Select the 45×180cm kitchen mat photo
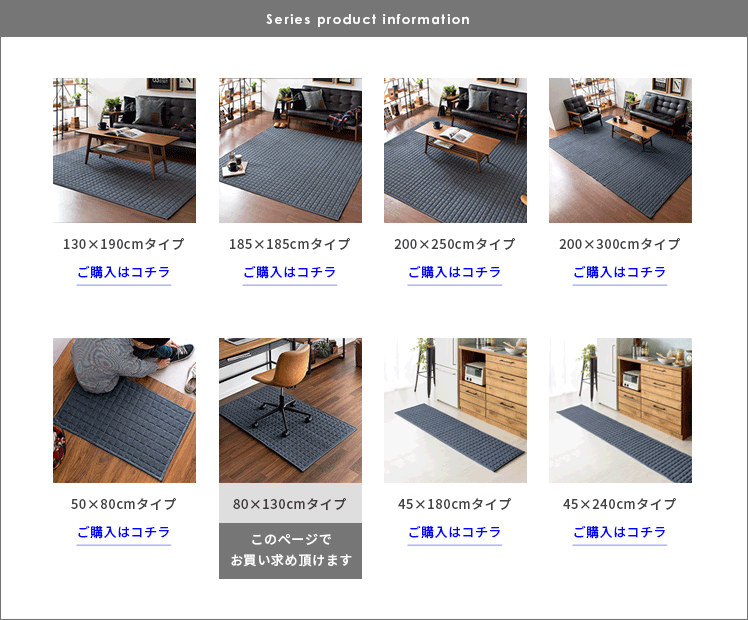 (455, 410)
